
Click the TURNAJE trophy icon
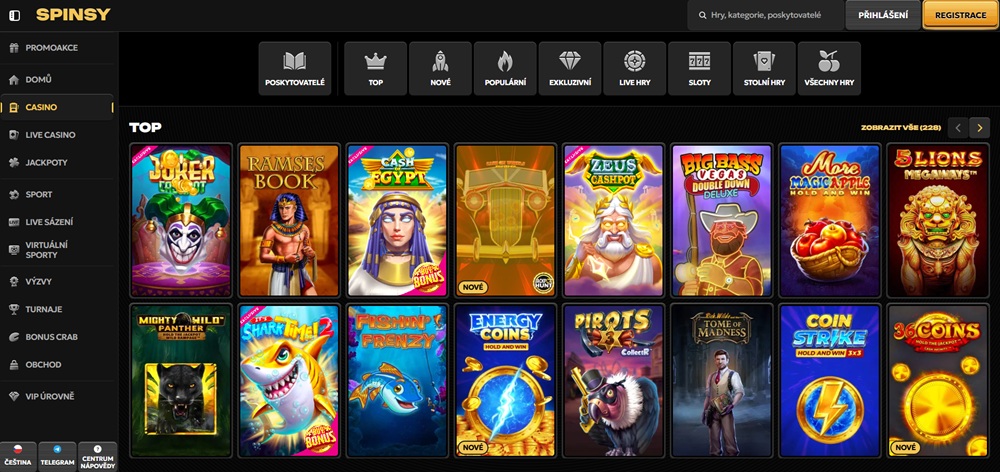13,309
